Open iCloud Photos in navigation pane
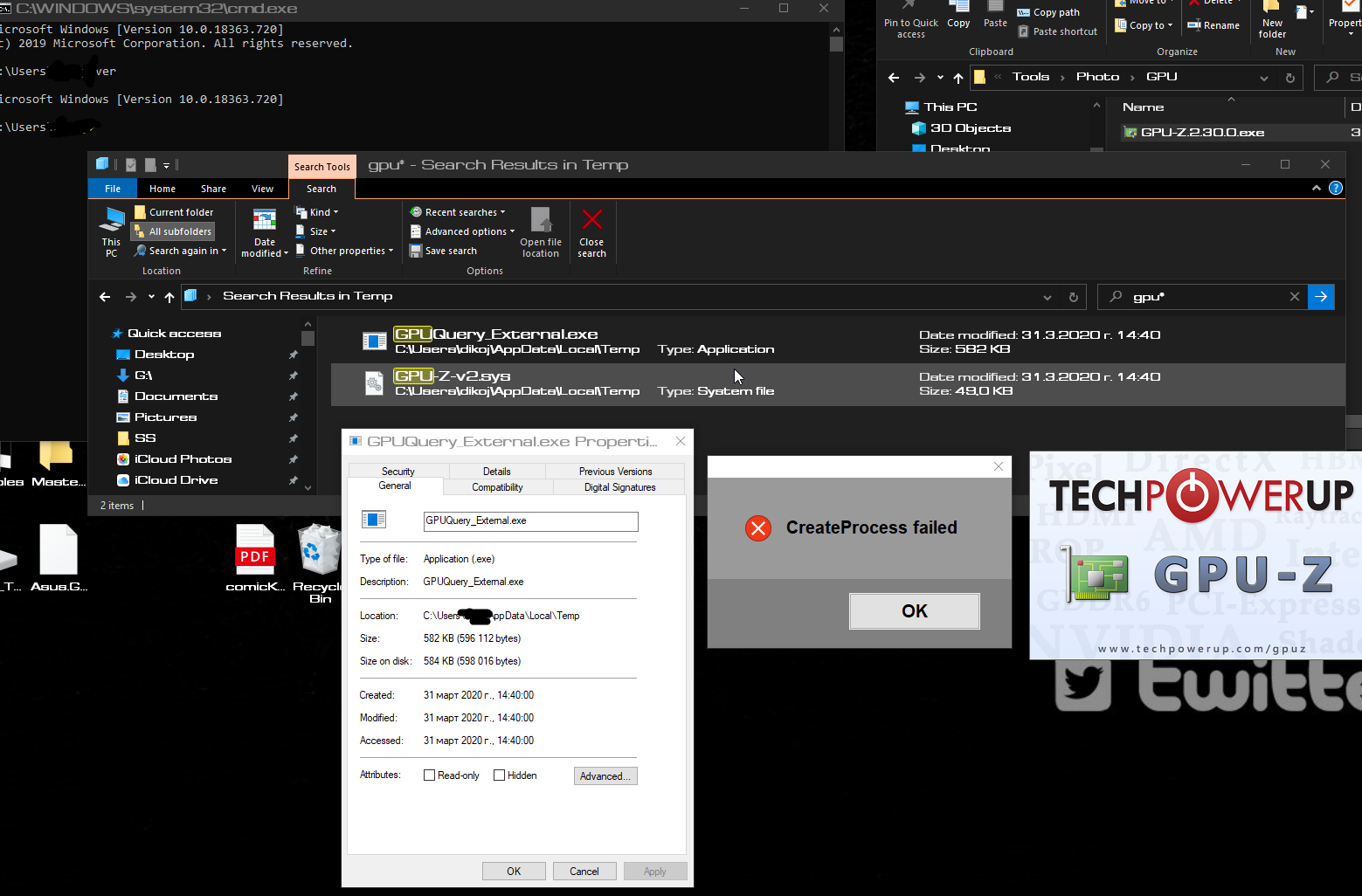The width and height of the screenshot is (1362, 896). 183,459
